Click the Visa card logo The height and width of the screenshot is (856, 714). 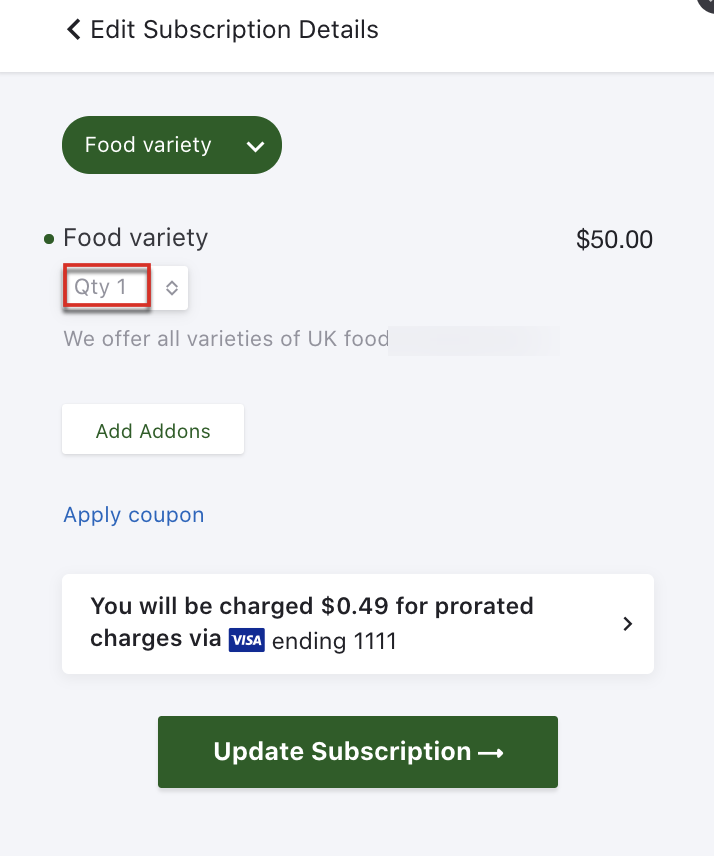tap(247, 640)
